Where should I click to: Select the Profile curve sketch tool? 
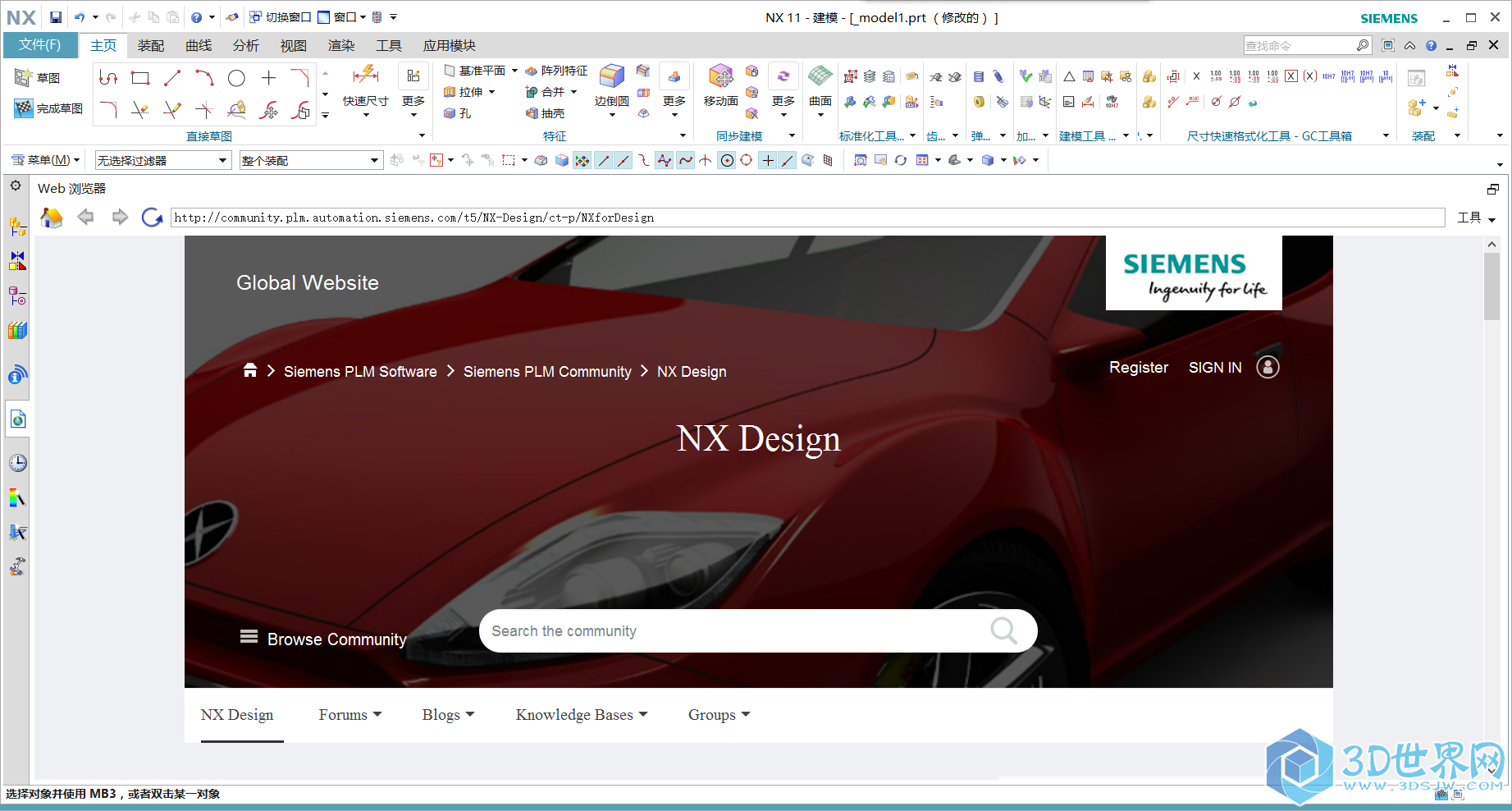(108, 78)
